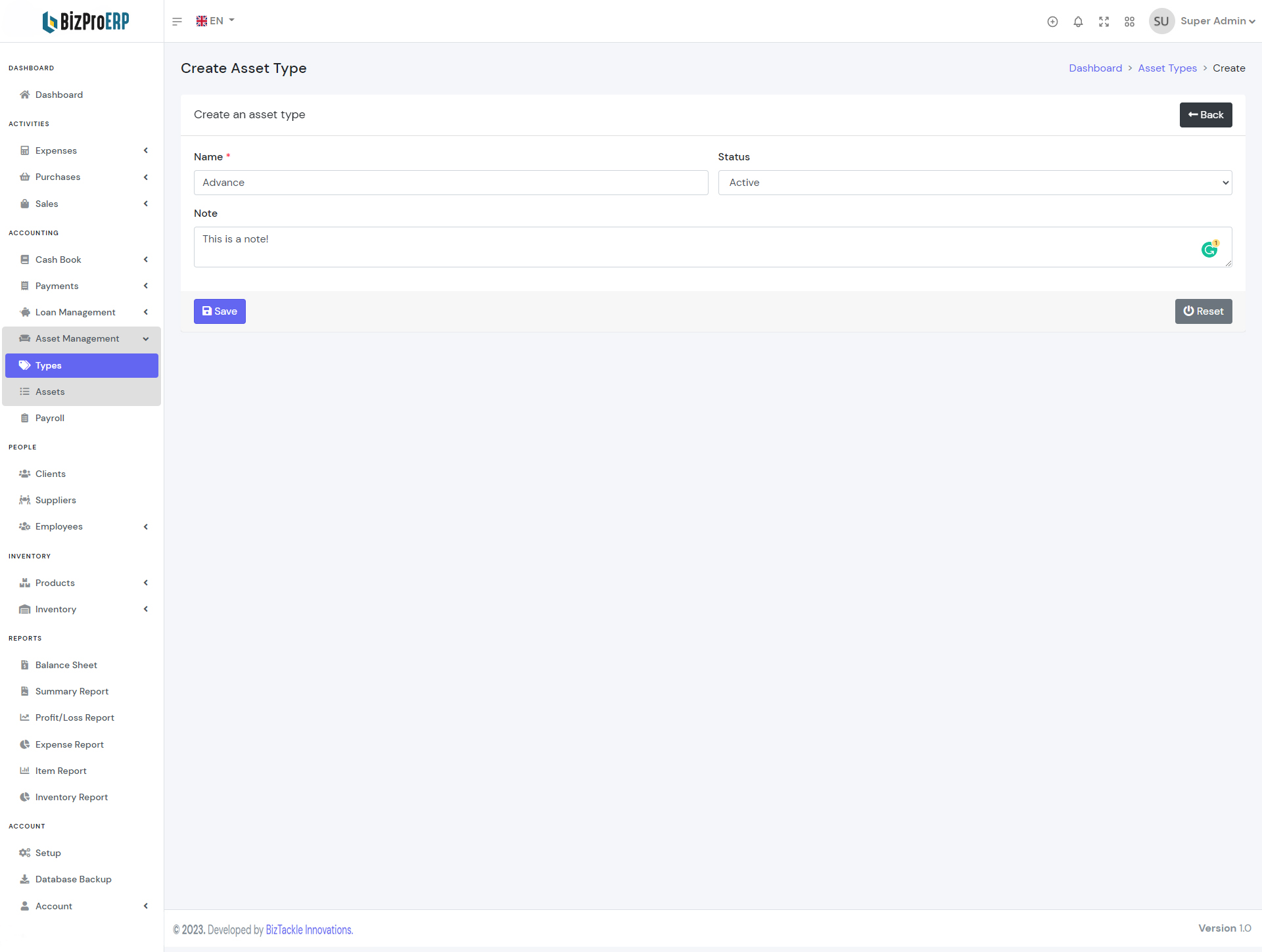The image size is (1262, 952).
Task: Click the SU user avatar
Action: pyautogui.click(x=1161, y=21)
